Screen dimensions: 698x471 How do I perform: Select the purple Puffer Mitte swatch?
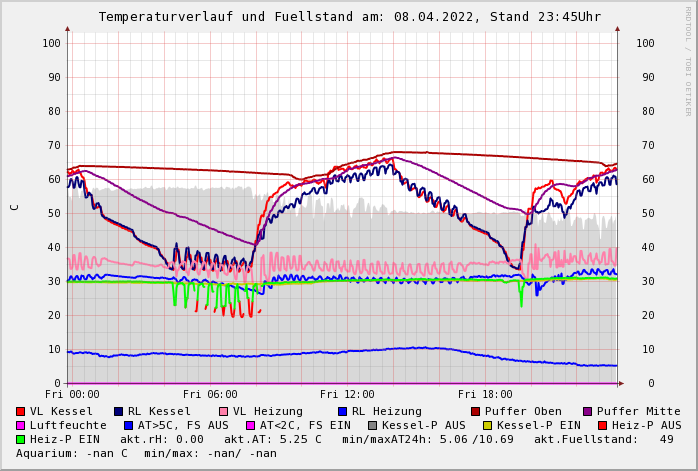pos(588,411)
